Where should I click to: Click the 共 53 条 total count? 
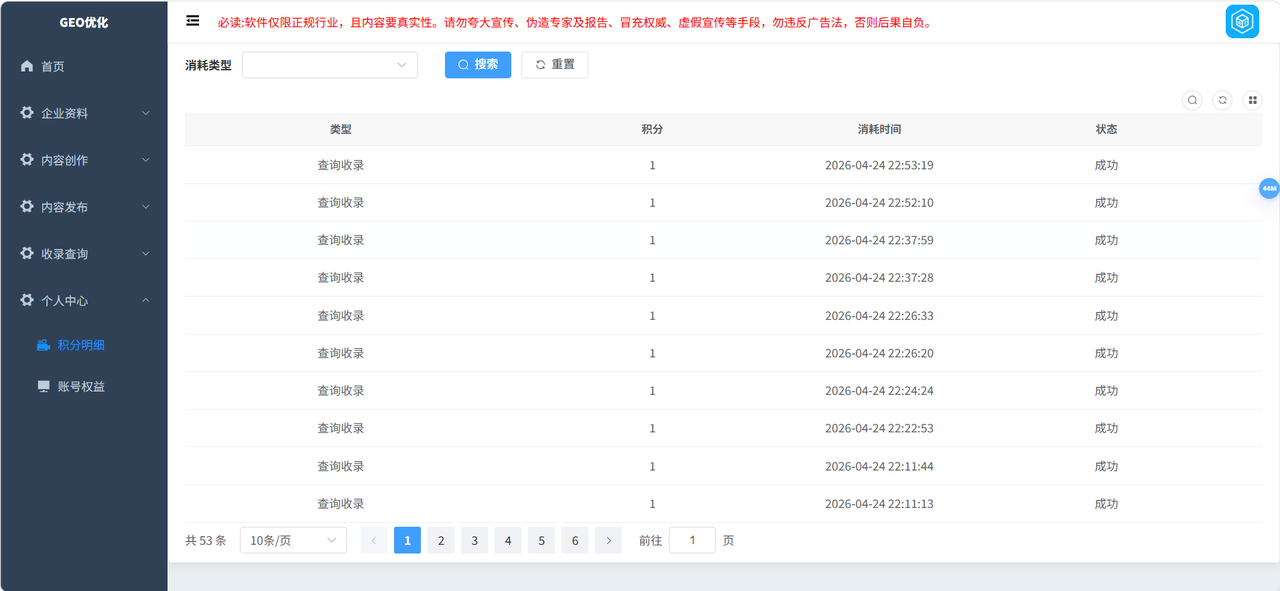pyautogui.click(x=206, y=540)
